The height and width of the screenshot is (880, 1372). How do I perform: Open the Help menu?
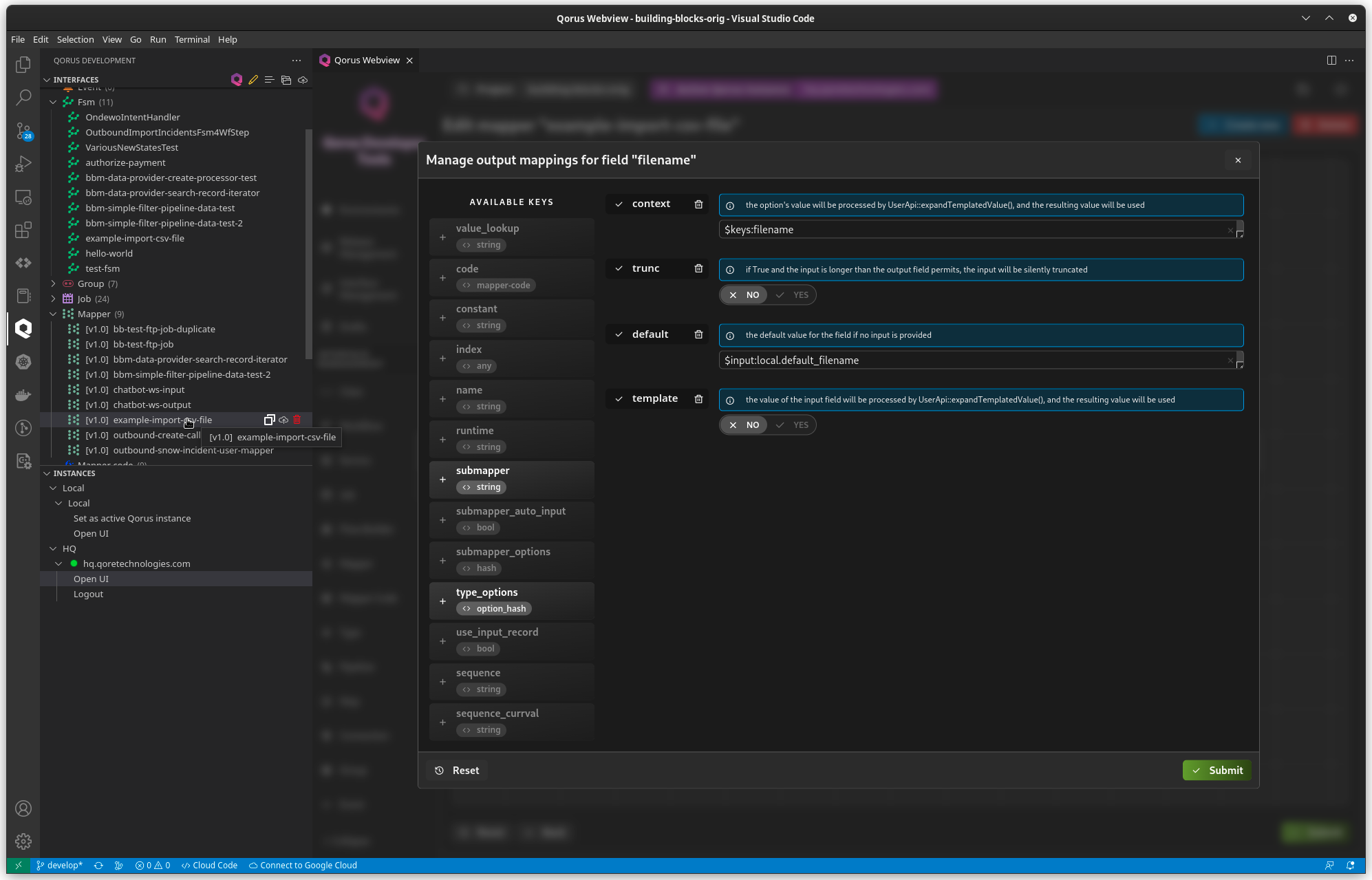pos(227,39)
